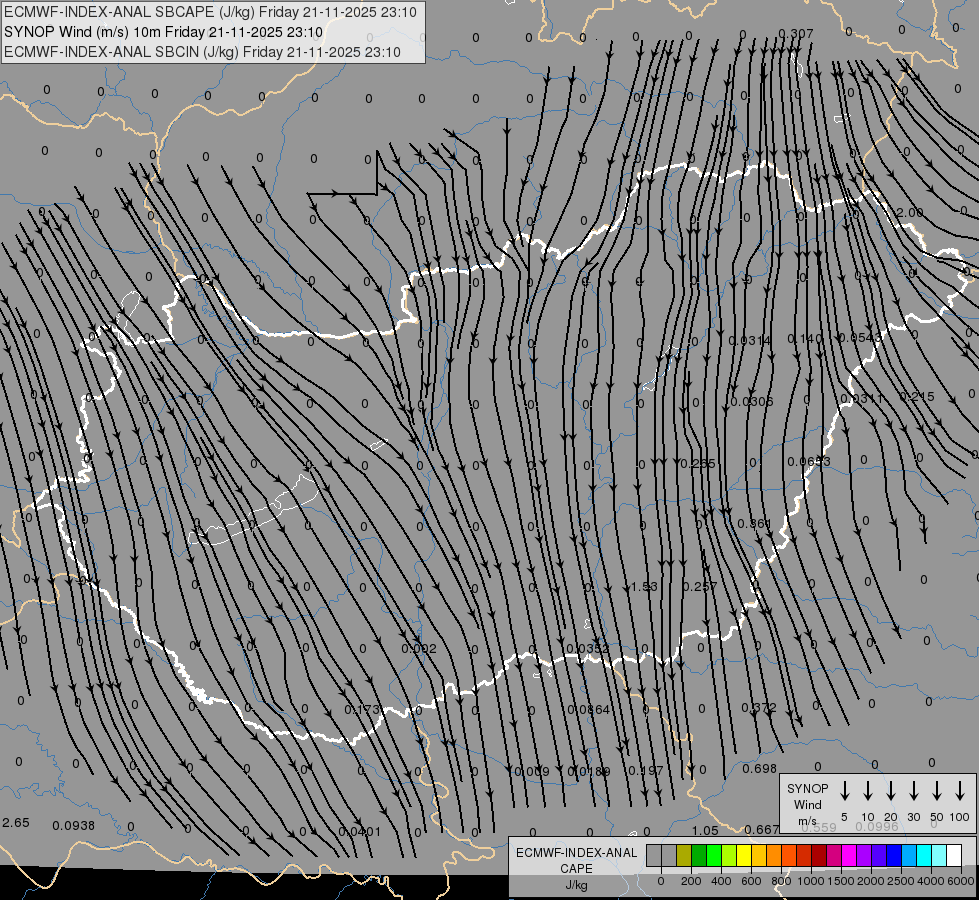Pick the pure blue CAPE legend swatch
This screenshot has height=900, width=979.
click(x=893, y=855)
